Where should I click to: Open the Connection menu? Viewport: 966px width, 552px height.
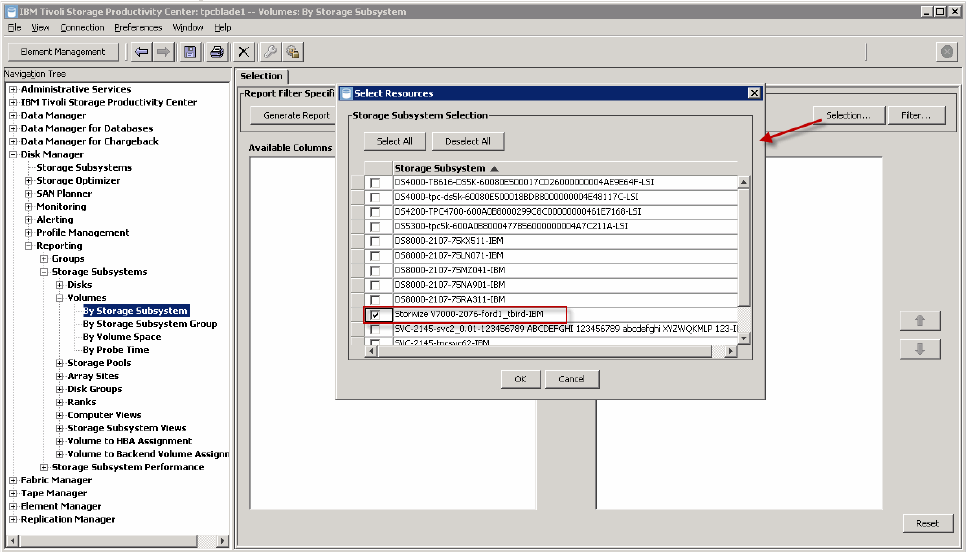pos(82,27)
